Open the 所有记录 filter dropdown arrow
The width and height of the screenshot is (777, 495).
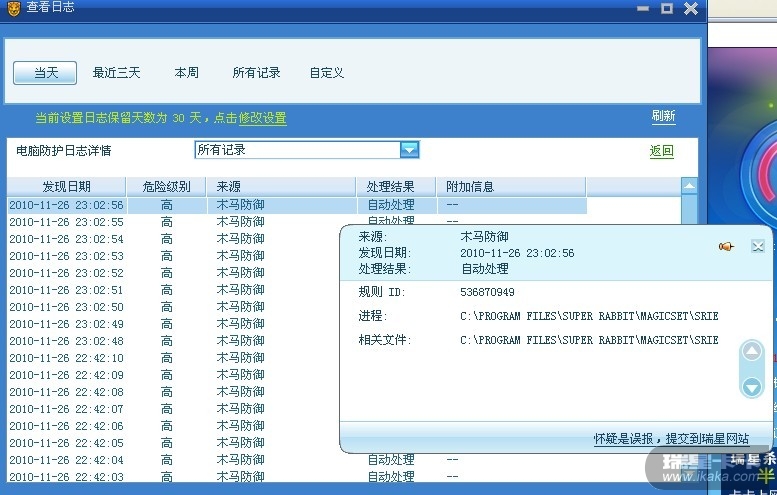409,150
